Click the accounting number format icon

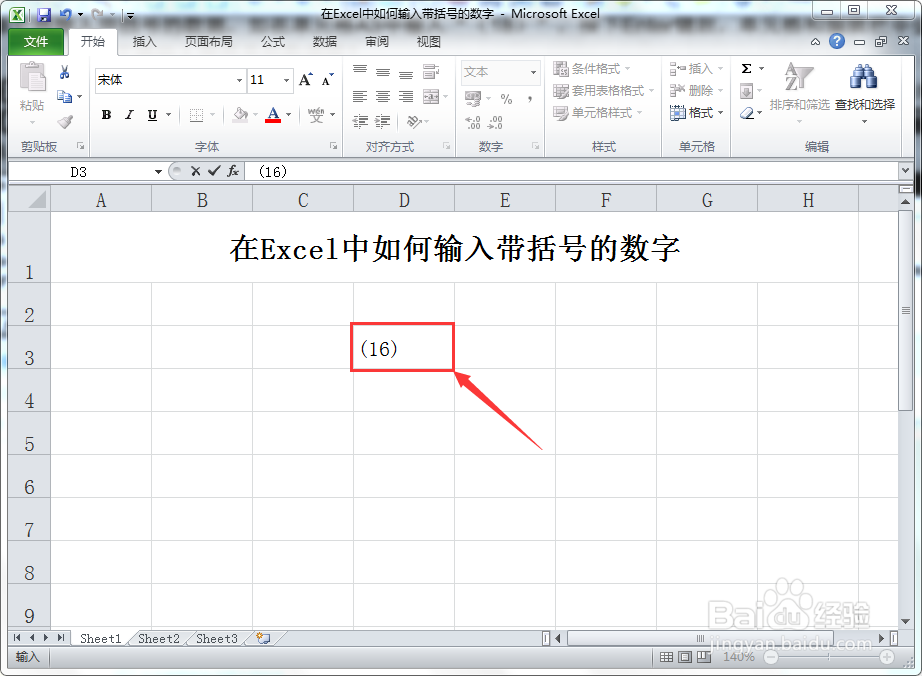pos(473,98)
